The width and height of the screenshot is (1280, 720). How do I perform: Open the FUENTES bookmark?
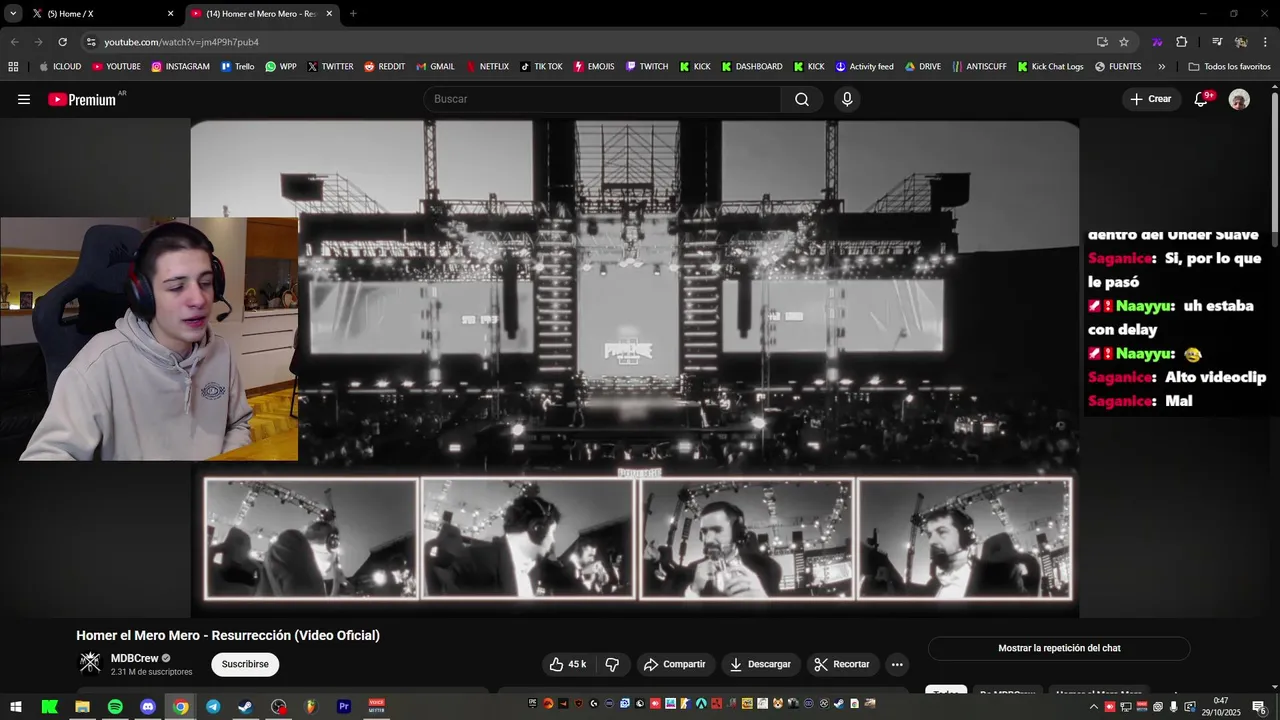[x=1118, y=67]
